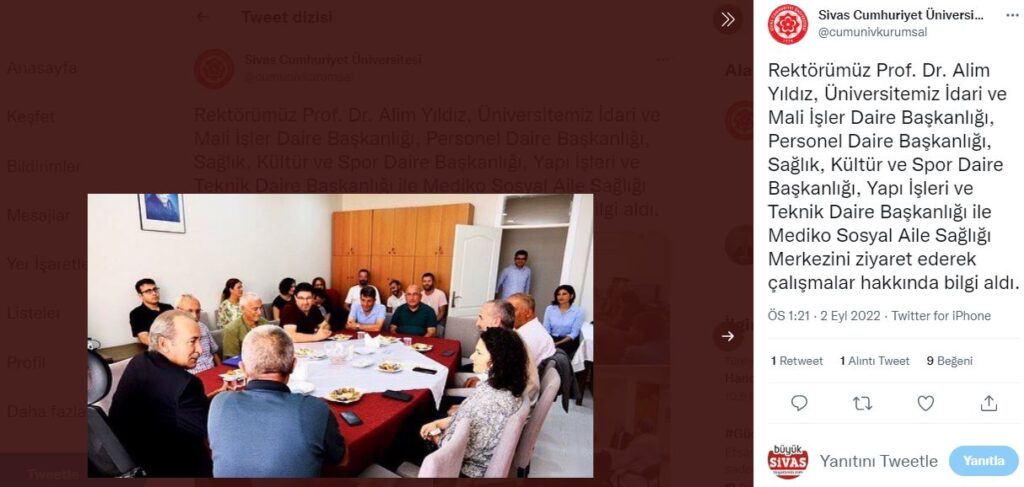The width and height of the screenshot is (1024, 487).
Task: Select Anasayfa in the left menu
Action: tap(42, 68)
